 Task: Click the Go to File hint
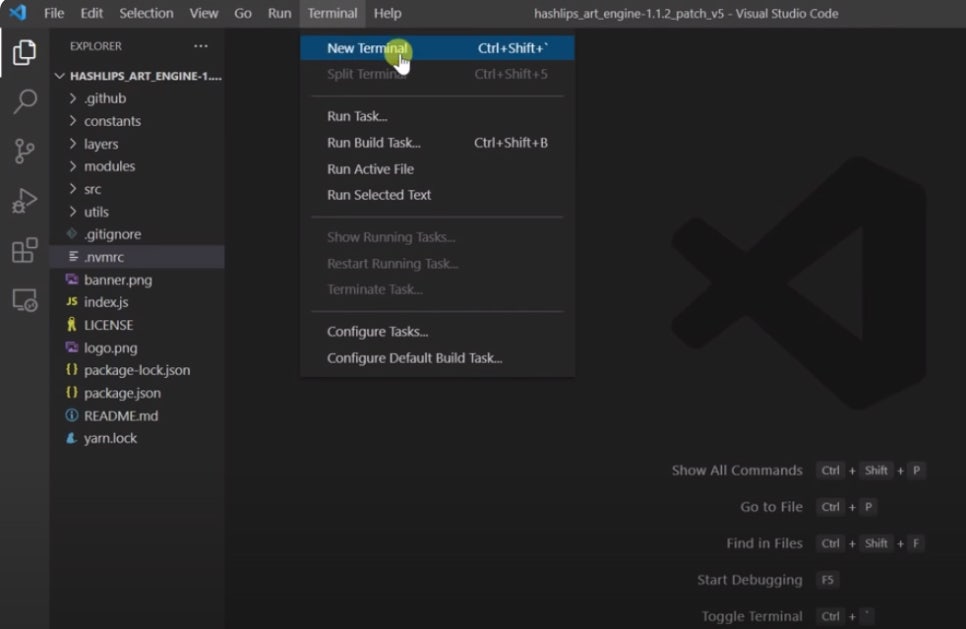click(771, 506)
